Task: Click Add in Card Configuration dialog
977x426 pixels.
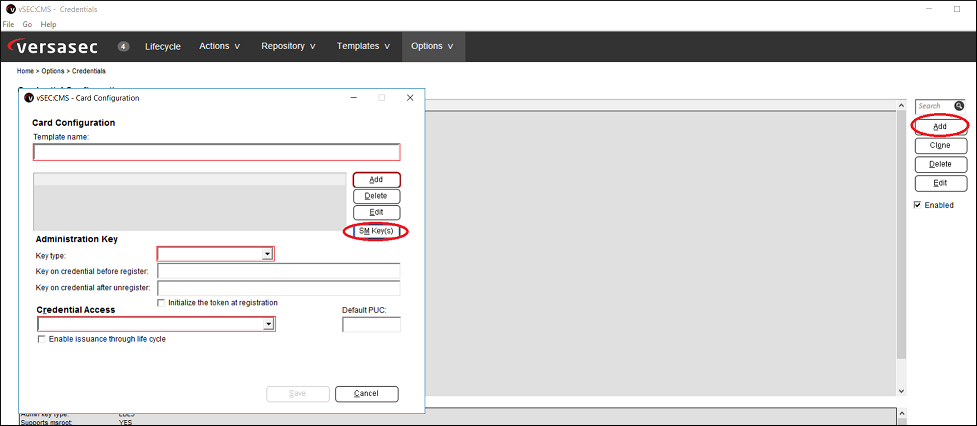Action: tap(376, 180)
